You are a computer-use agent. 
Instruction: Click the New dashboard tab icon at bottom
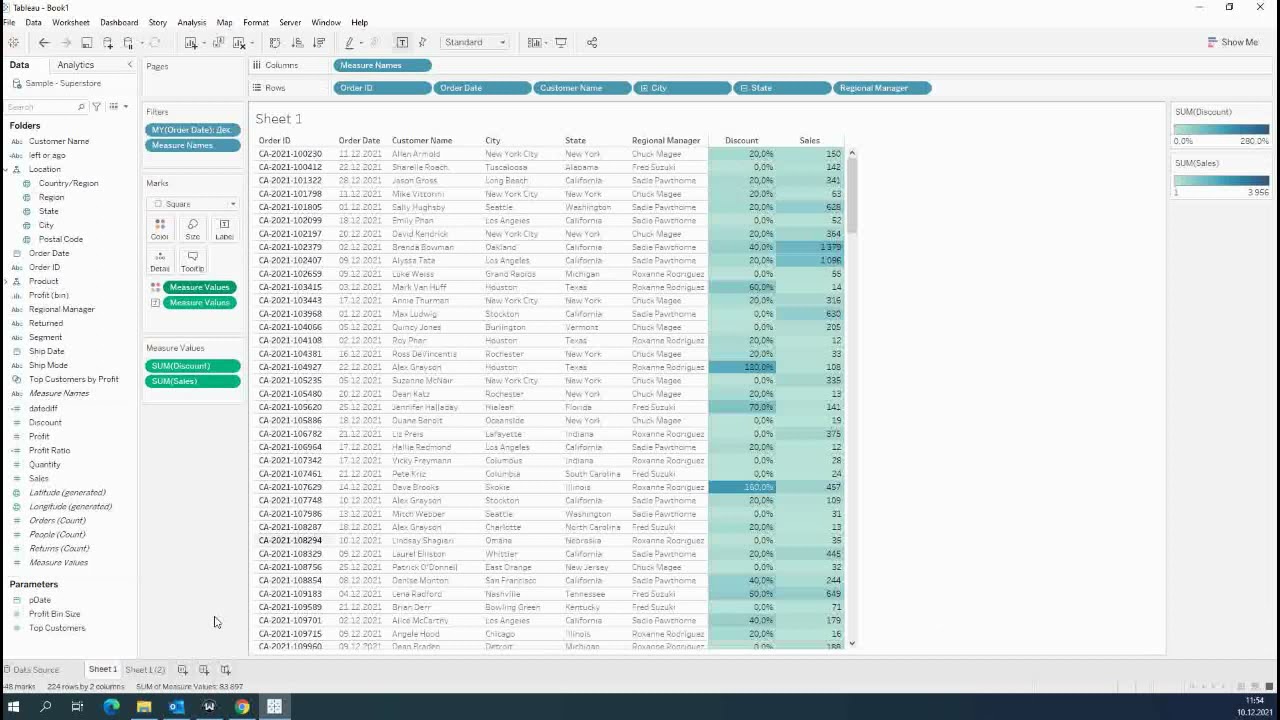[204, 670]
